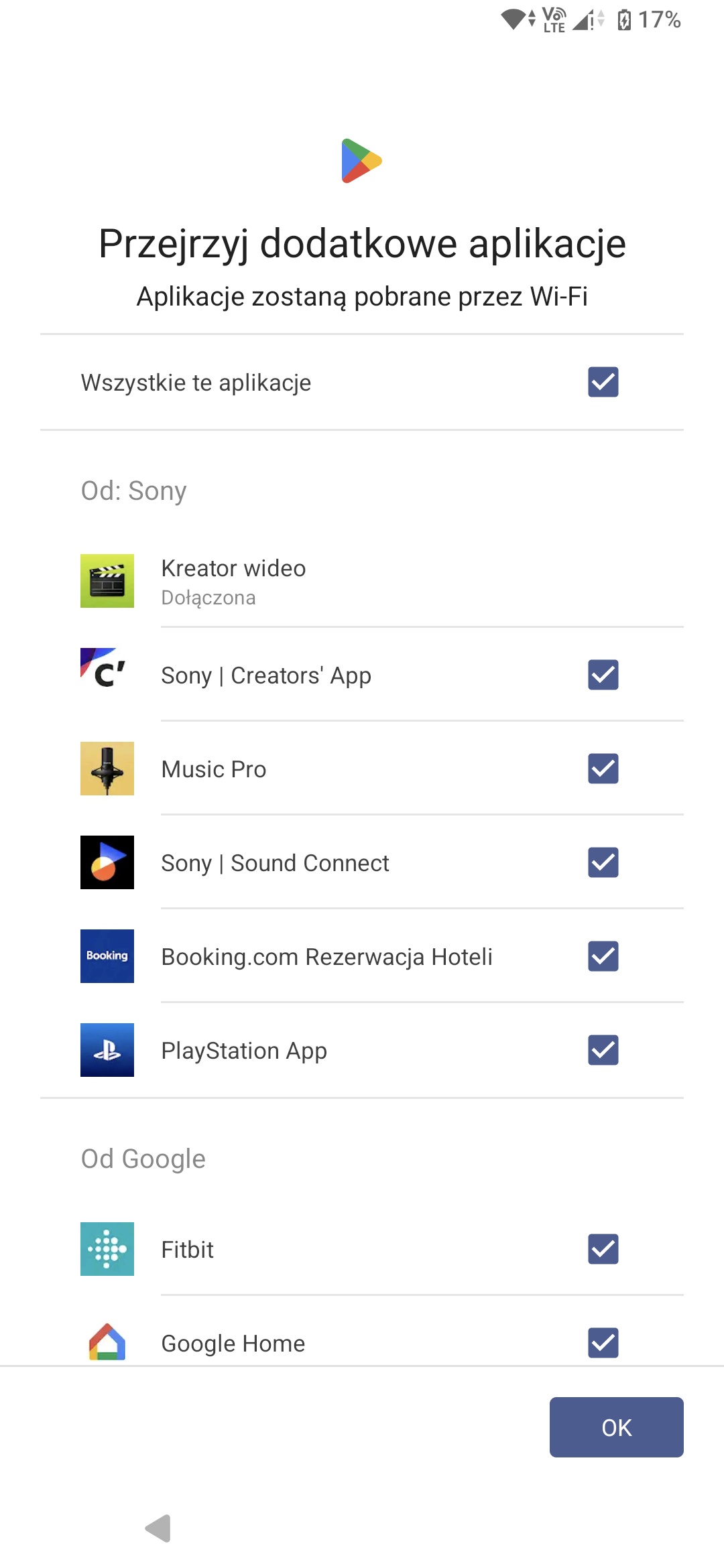This screenshot has height=1568, width=724.
Task: Toggle the Sony | Sound Connect checkbox
Action: [603, 862]
